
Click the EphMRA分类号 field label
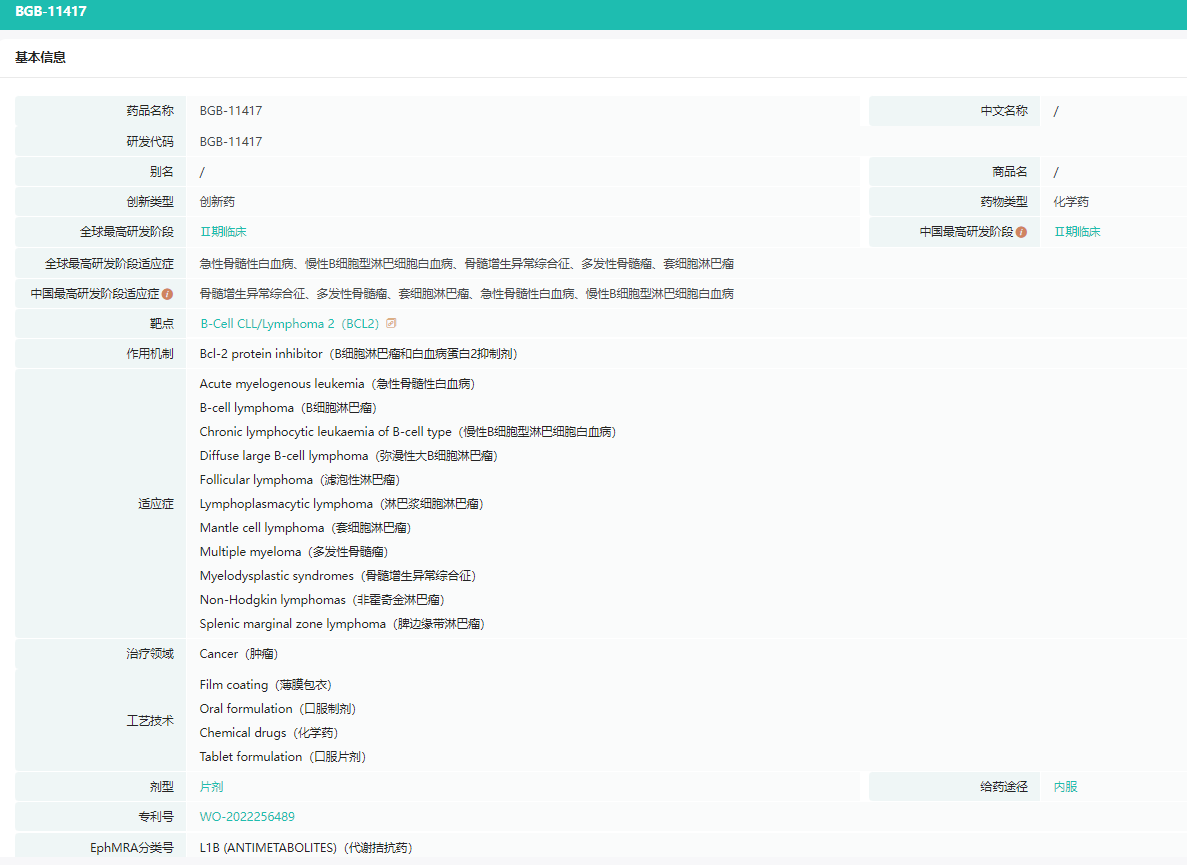point(132,848)
